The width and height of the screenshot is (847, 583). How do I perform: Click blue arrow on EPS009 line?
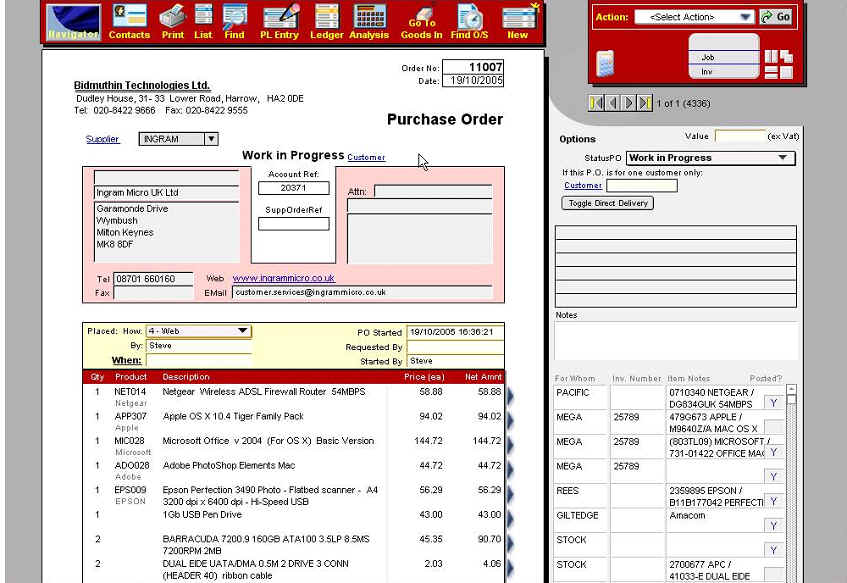510,495
